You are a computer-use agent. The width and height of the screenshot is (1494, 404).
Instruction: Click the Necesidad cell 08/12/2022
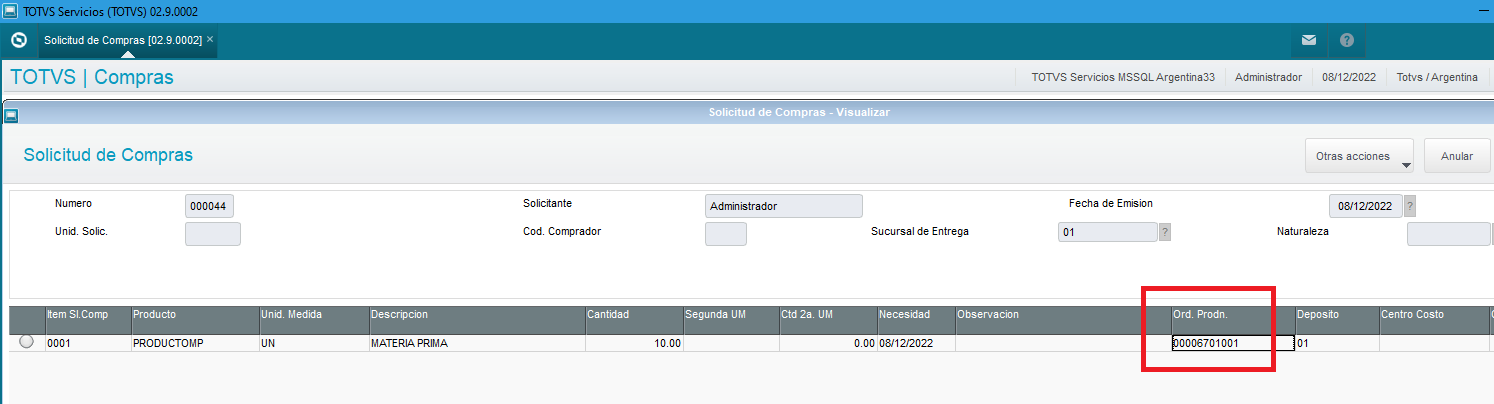point(915,343)
